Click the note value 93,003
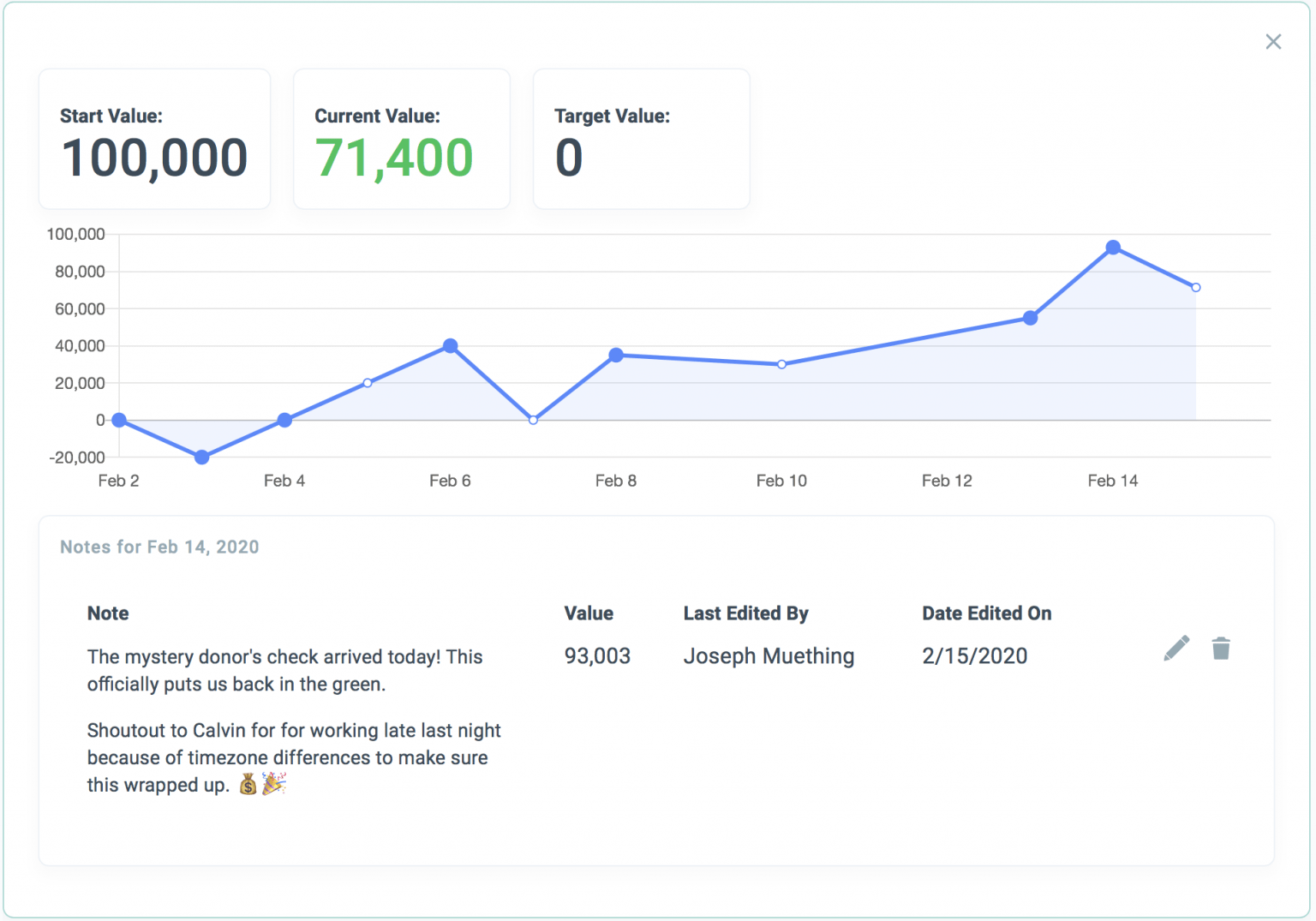 click(x=597, y=656)
